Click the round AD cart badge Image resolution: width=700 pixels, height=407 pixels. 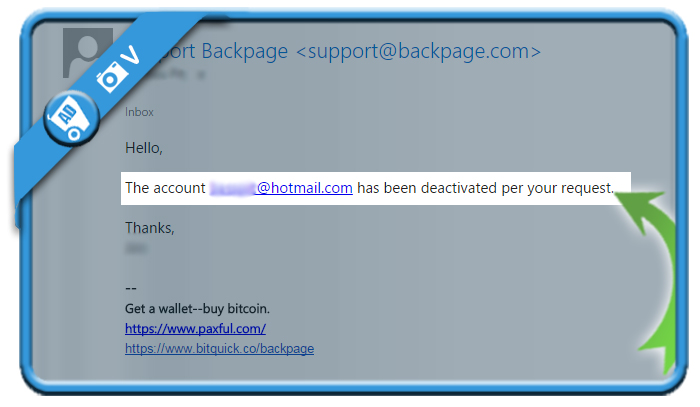click(x=71, y=118)
